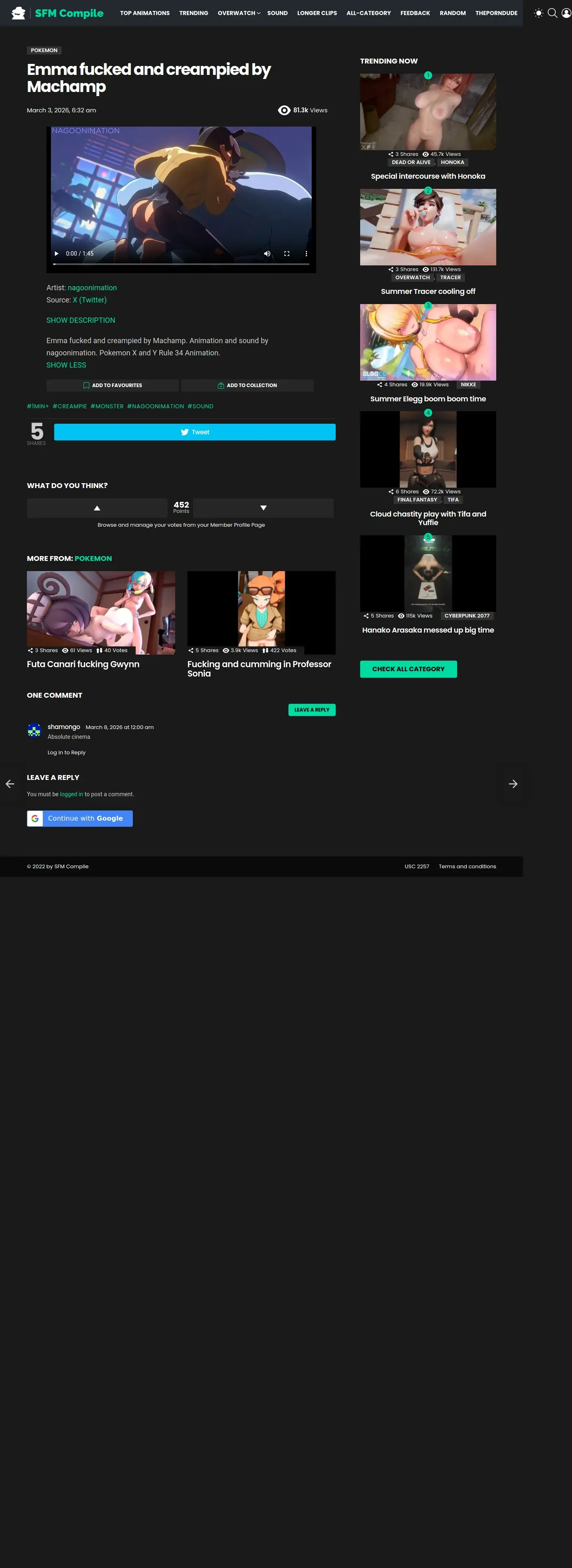Expand the Show Description toggle
572x1568 pixels.
[x=80, y=320]
